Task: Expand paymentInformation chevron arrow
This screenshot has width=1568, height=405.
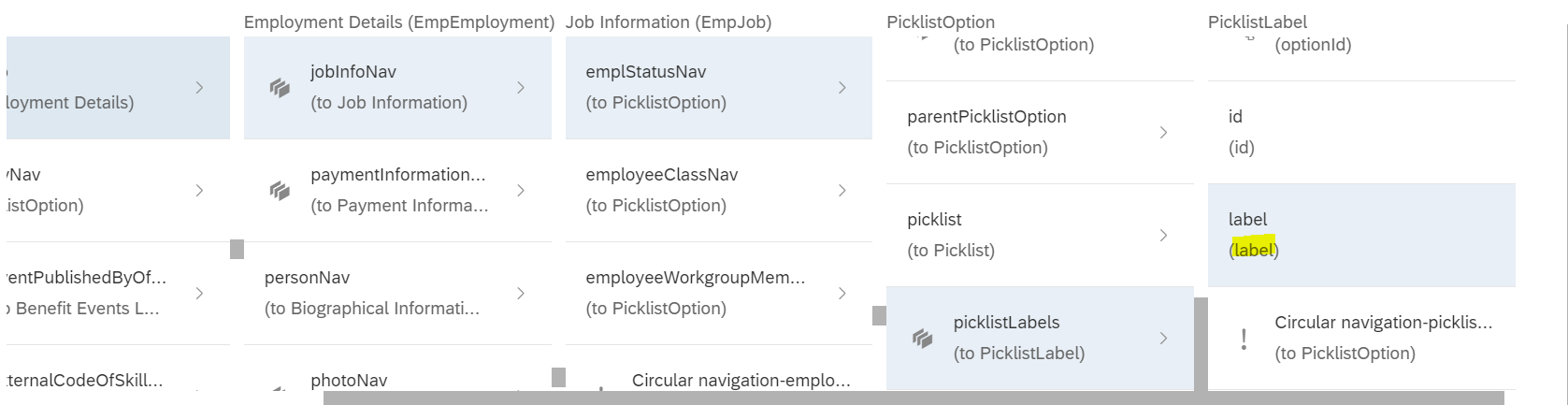Action: [x=521, y=191]
